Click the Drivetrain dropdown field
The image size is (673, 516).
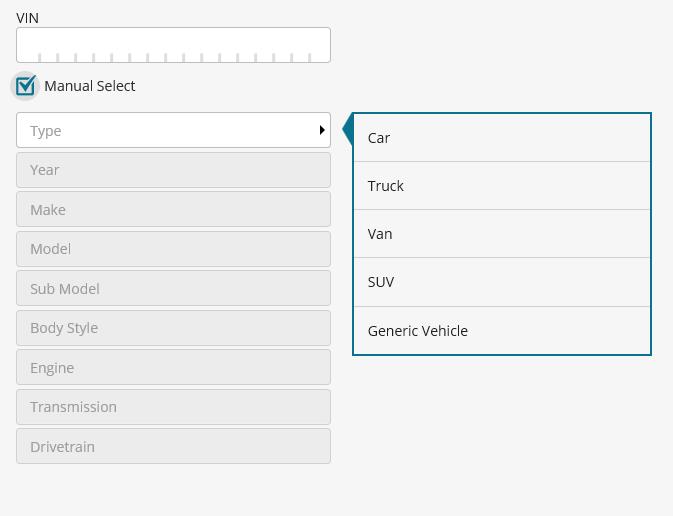173,446
